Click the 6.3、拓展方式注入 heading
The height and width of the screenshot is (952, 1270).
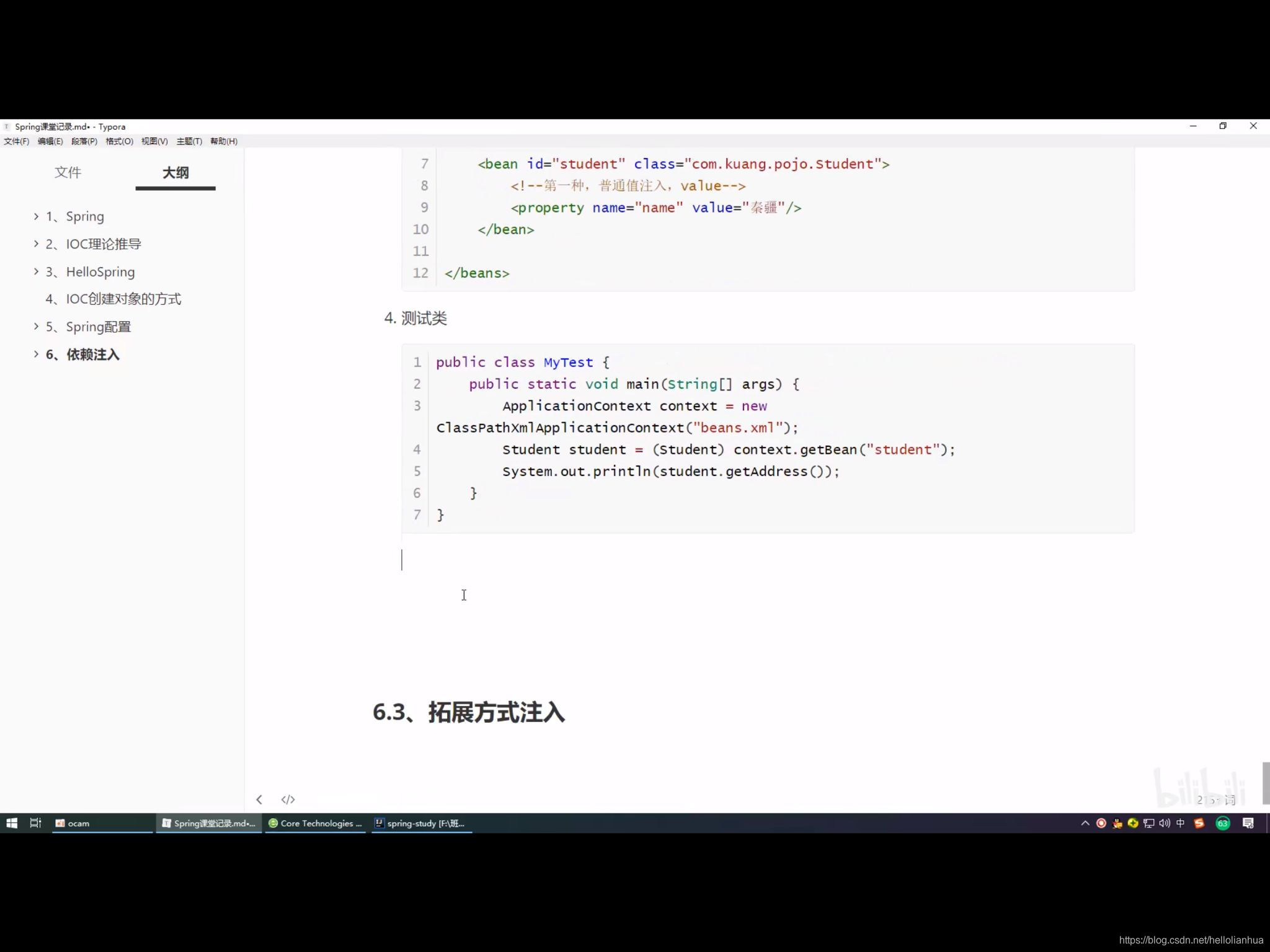point(469,713)
